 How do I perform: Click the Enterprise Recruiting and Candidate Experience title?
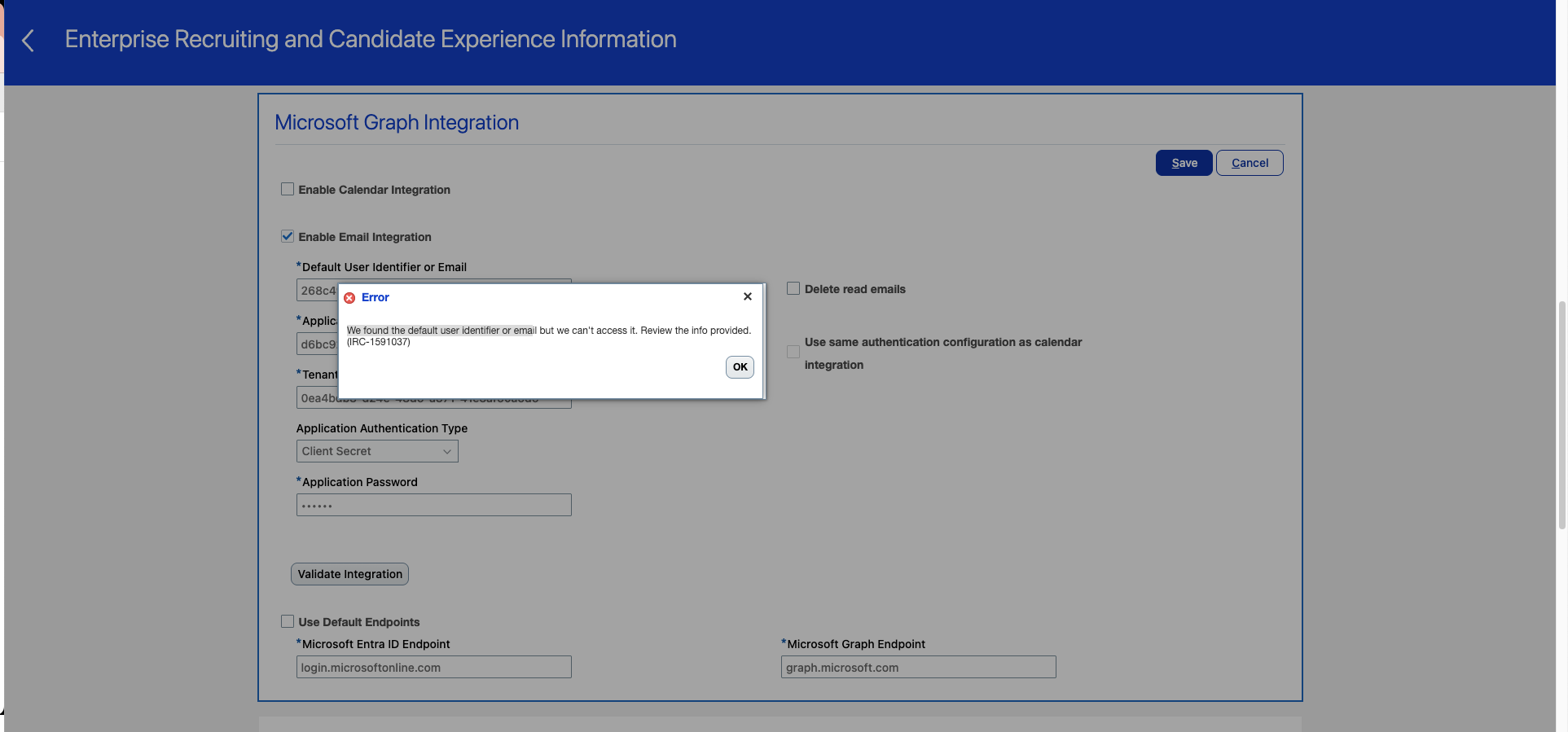(371, 39)
